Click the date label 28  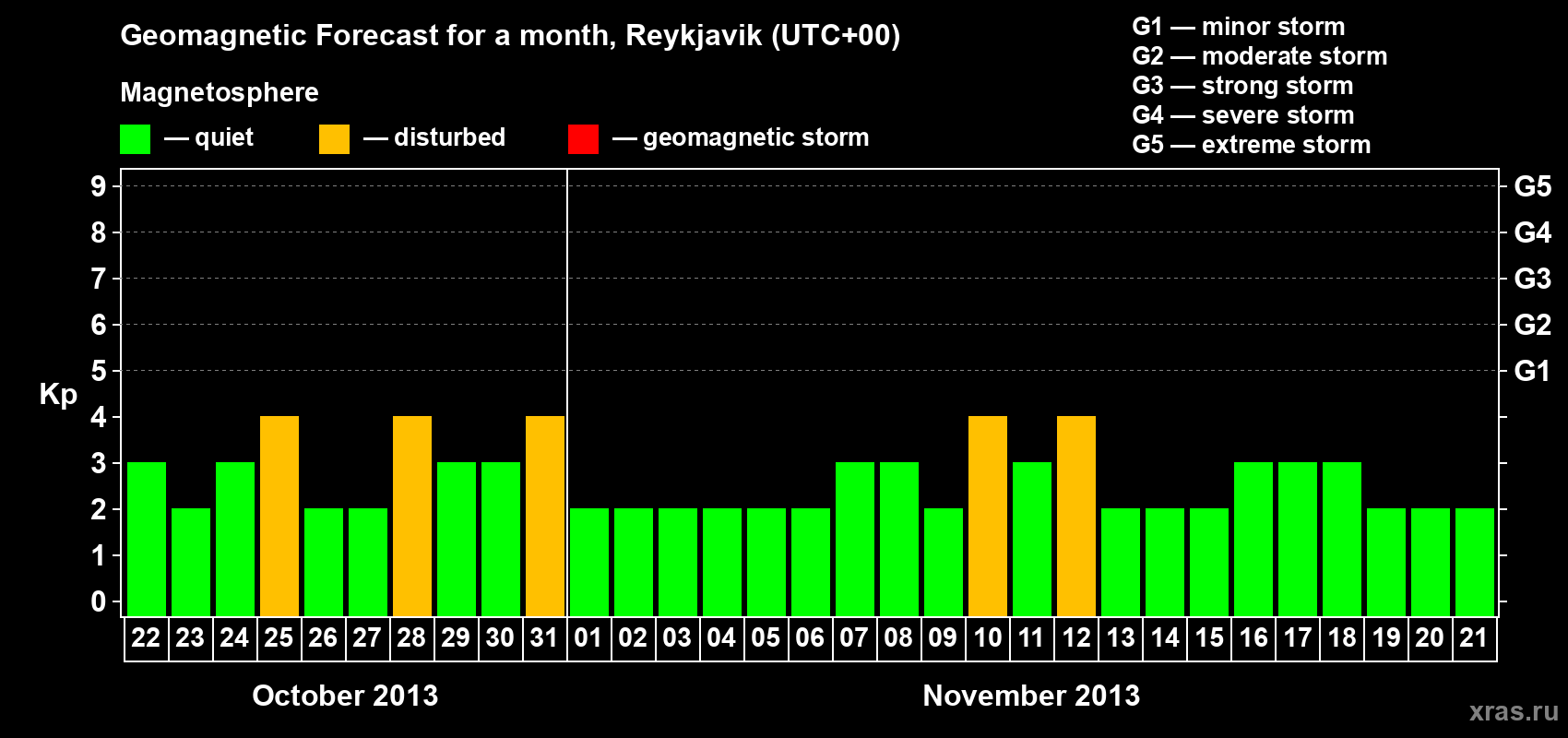tap(411, 637)
